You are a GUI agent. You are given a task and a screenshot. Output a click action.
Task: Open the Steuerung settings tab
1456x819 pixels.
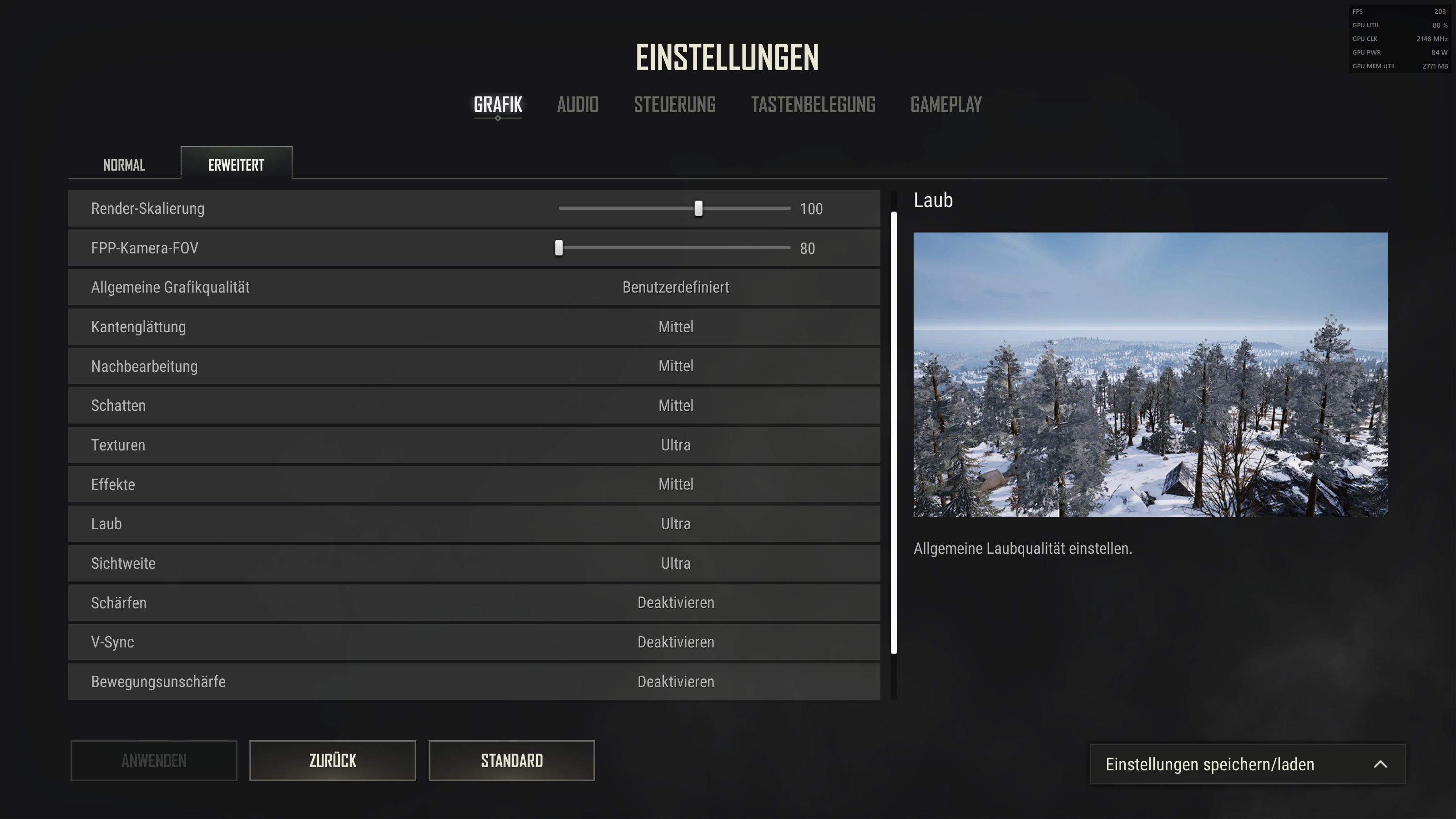(674, 105)
